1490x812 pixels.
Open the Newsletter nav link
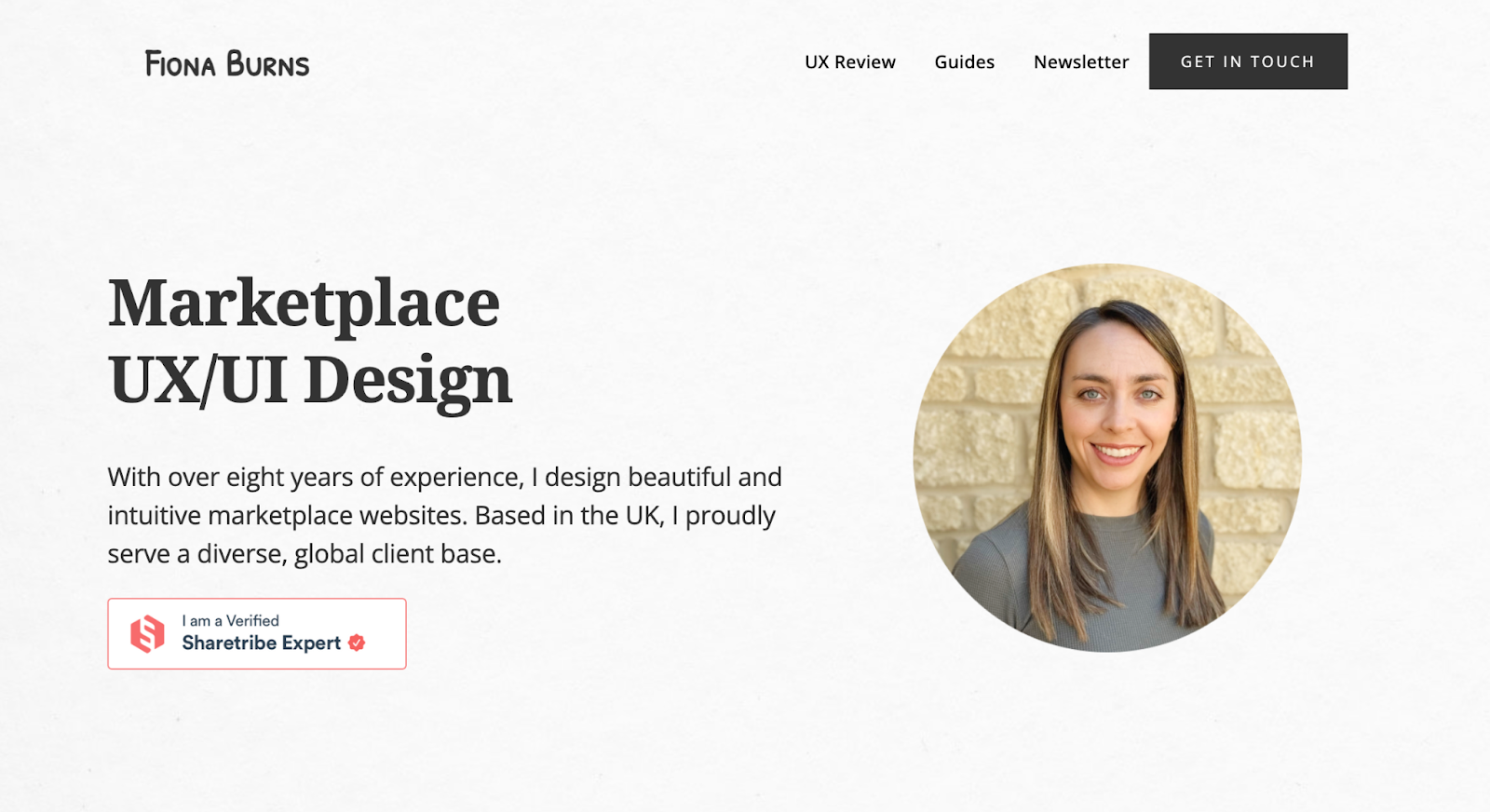(x=1081, y=61)
